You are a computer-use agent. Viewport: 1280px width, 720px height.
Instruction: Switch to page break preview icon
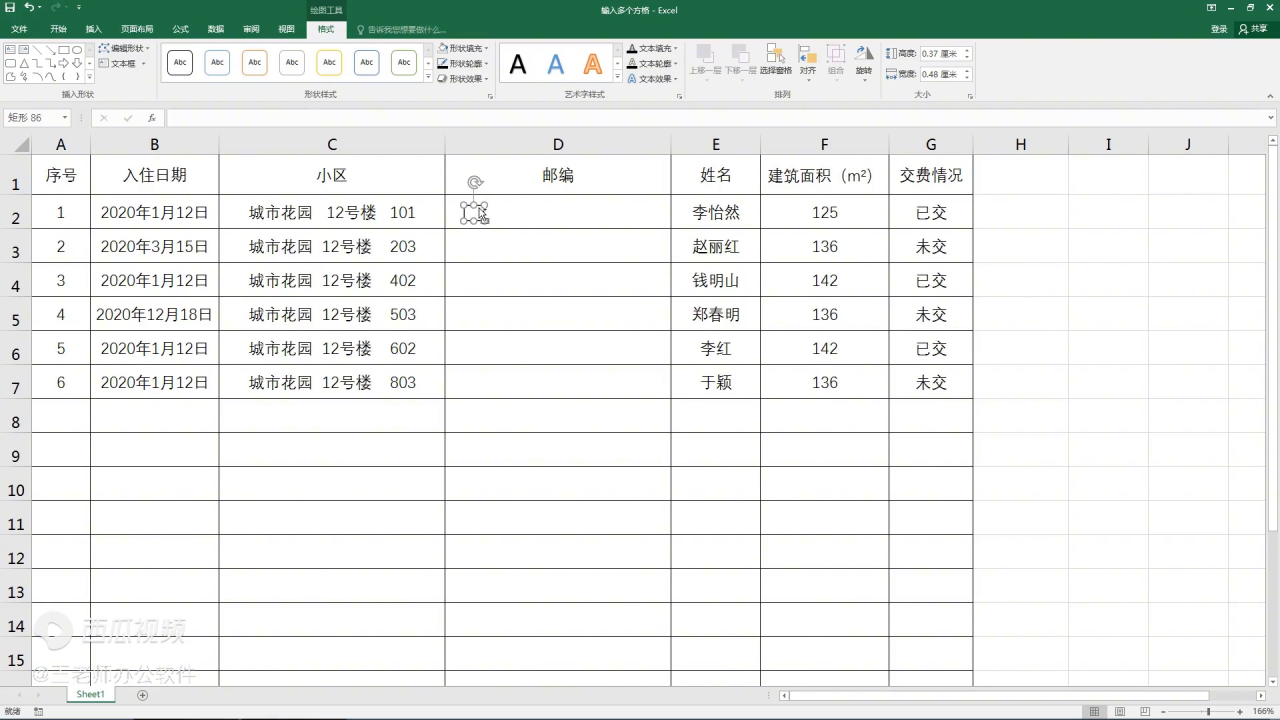1144,712
